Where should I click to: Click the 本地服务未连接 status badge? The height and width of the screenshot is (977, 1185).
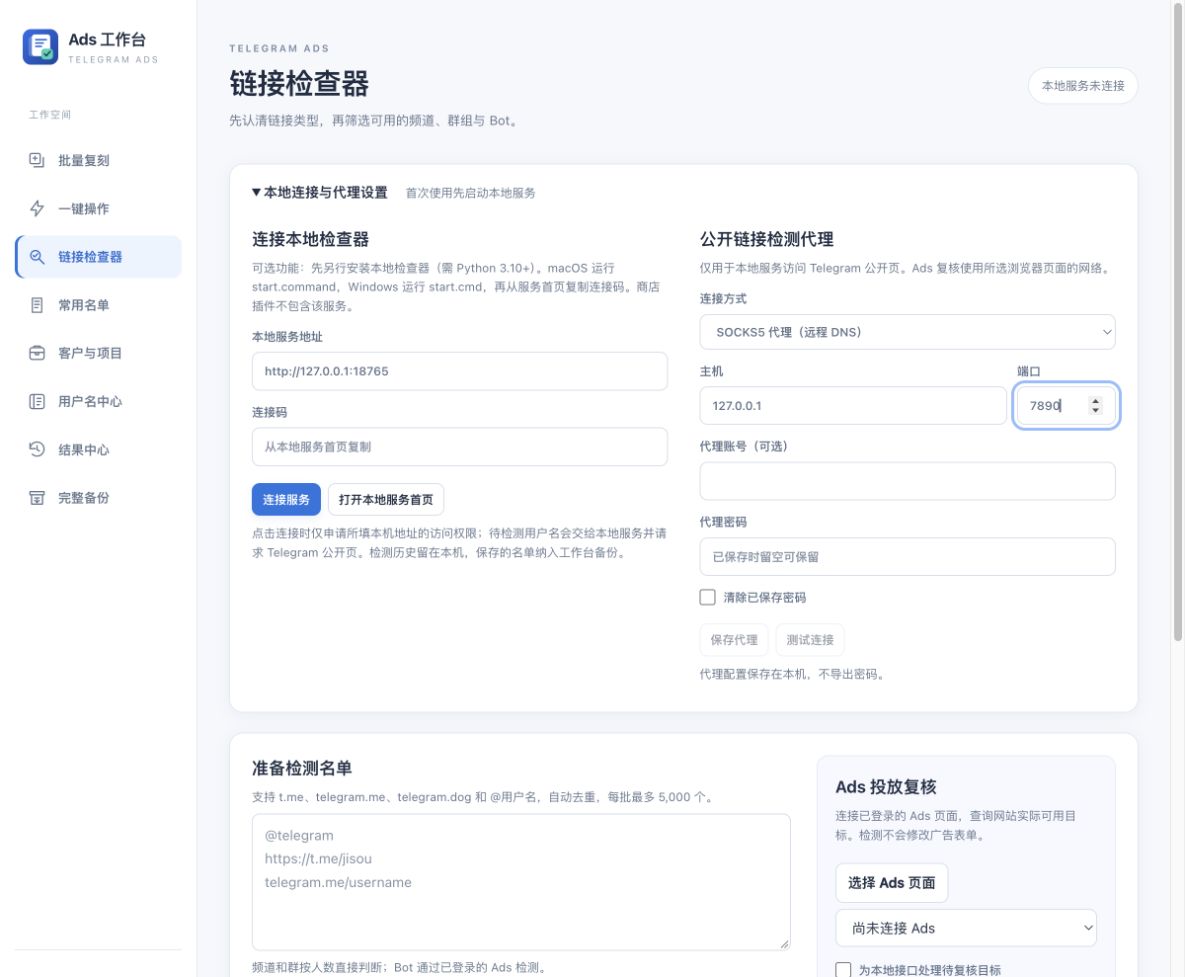tap(1083, 85)
